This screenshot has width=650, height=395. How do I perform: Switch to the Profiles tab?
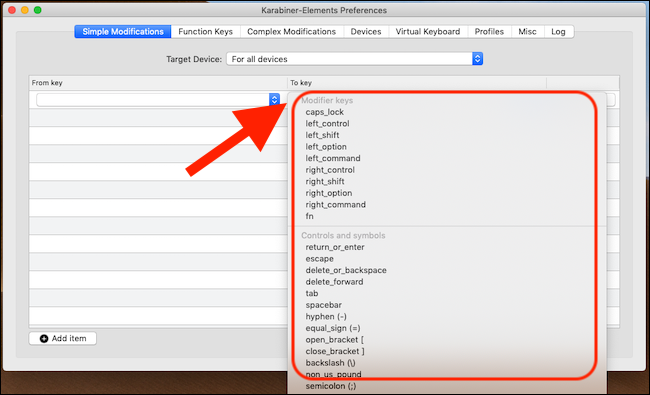tap(489, 32)
